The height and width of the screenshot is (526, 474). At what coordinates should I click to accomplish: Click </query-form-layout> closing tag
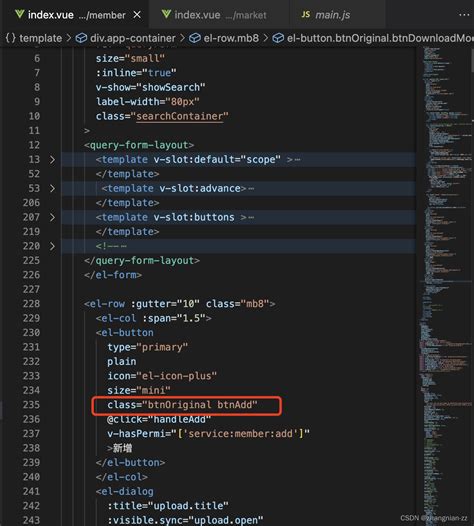[x=142, y=260]
